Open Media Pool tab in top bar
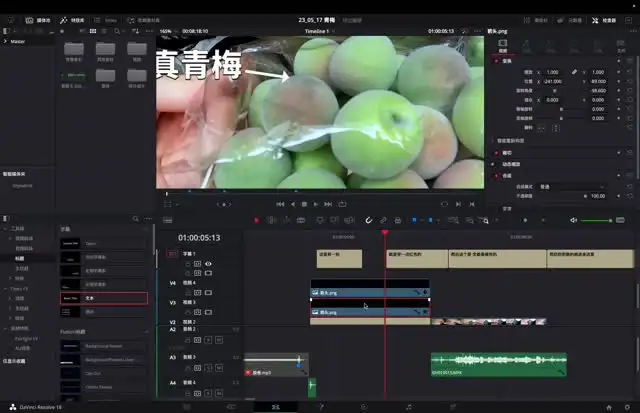Screen dimensions: 640x413 tap(37, 19)
